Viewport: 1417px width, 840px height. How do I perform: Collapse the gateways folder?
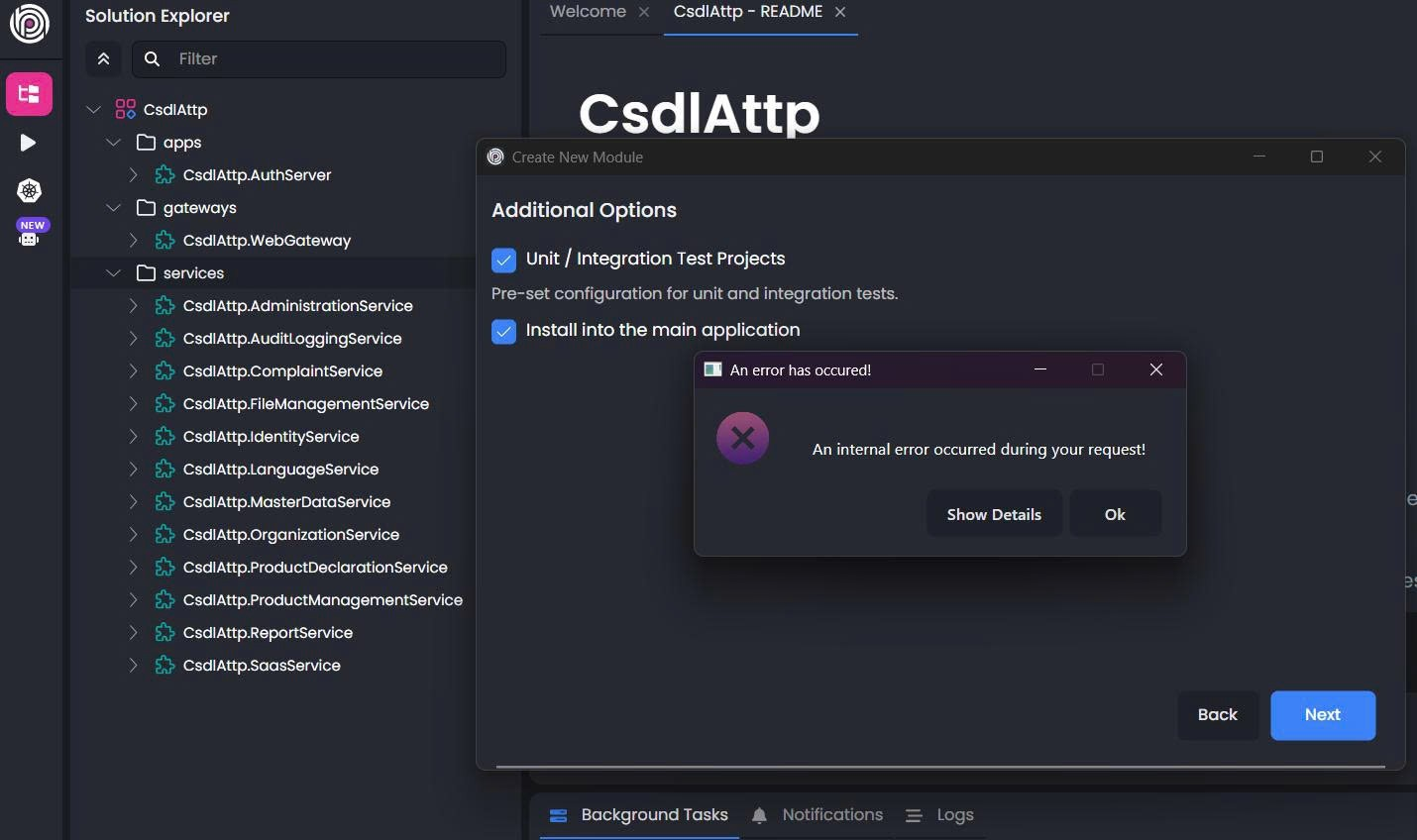114,208
